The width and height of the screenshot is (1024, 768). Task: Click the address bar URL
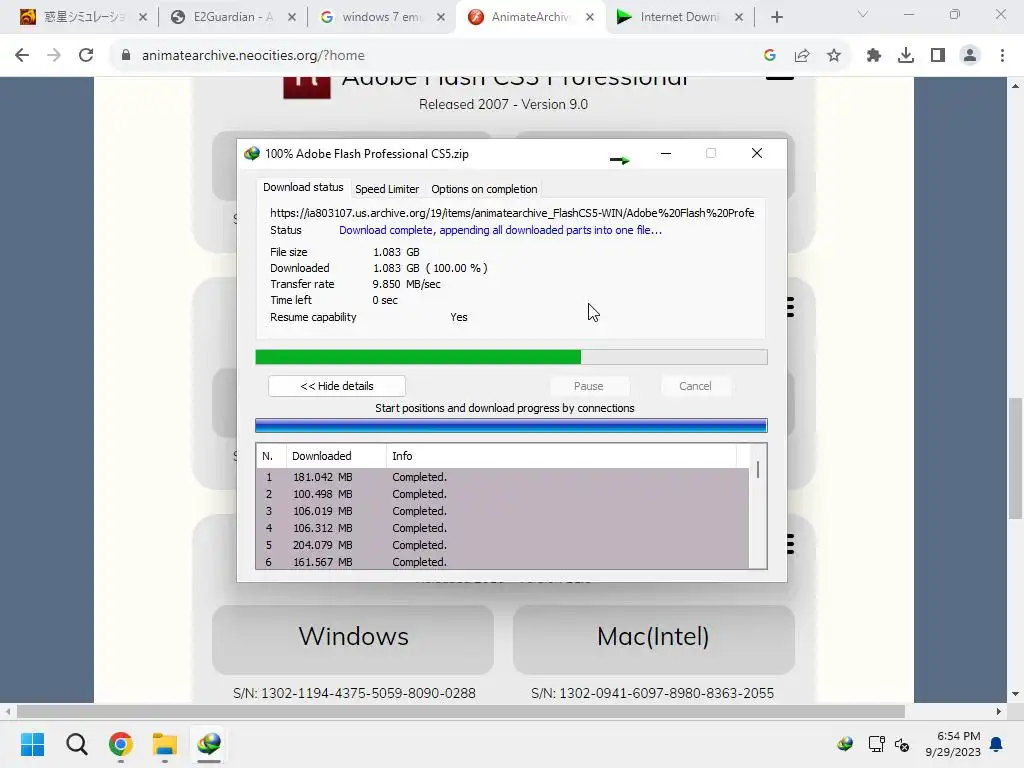pos(253,56)
